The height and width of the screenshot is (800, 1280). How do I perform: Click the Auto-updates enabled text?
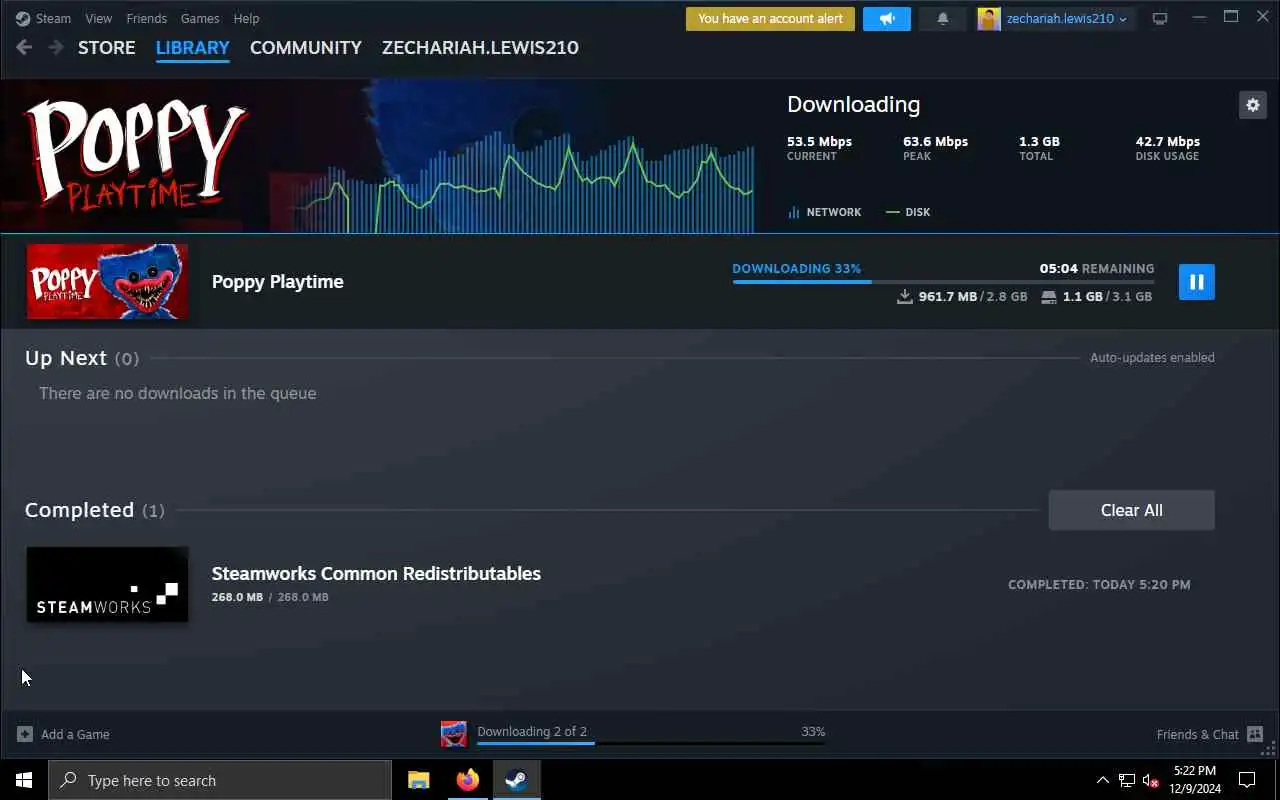click(1152, 358)
